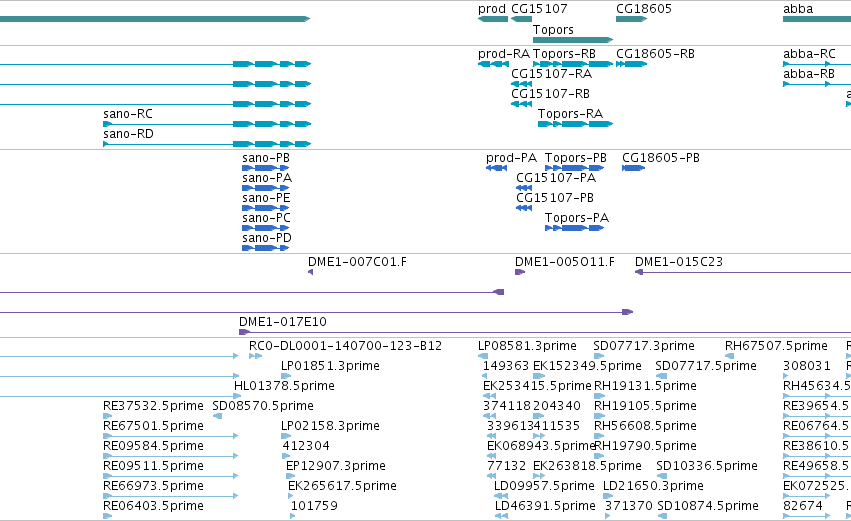
Task: Click EST EK263818.5prime
Action: [x=539, y=476]
